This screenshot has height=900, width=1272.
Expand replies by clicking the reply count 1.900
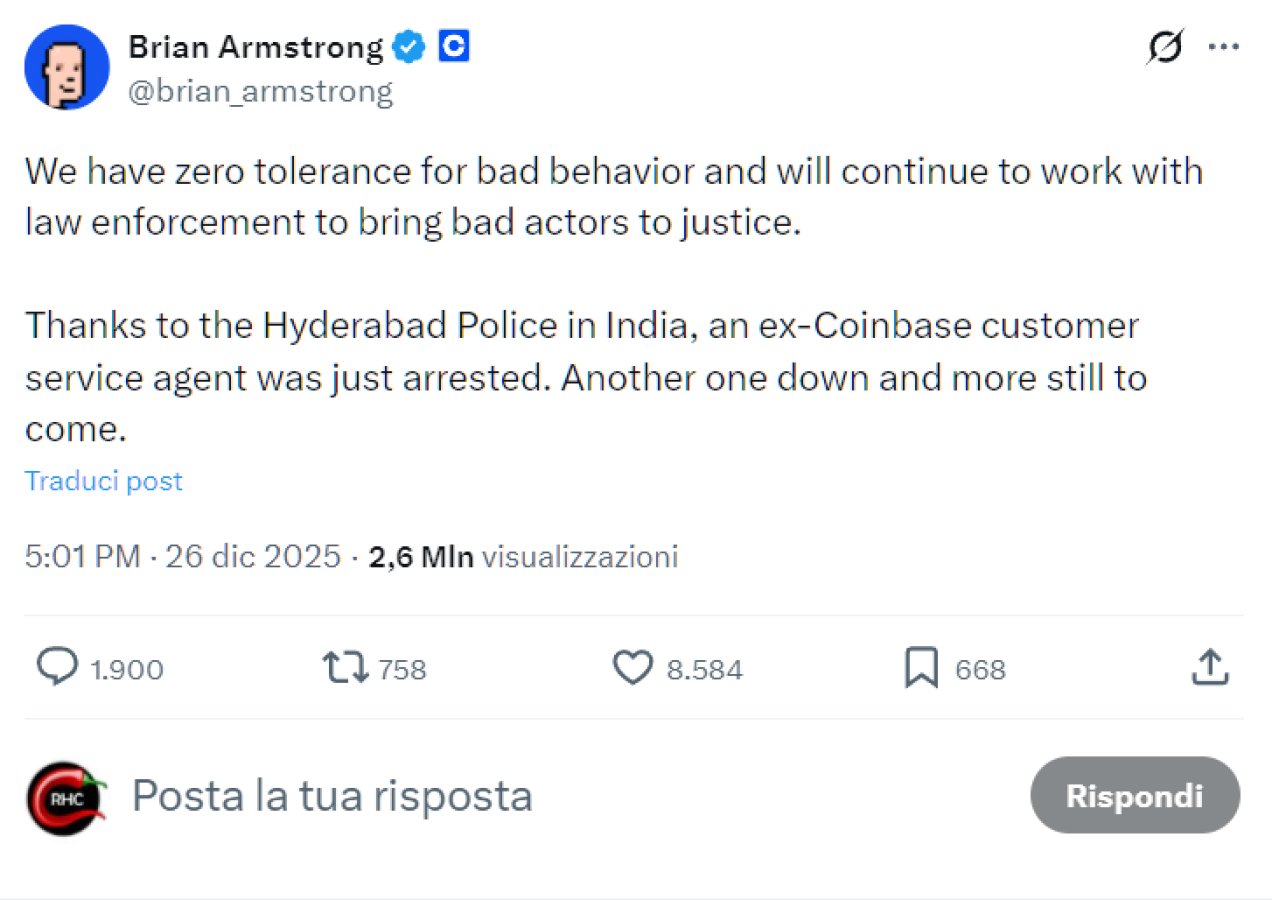coord(127,671)
